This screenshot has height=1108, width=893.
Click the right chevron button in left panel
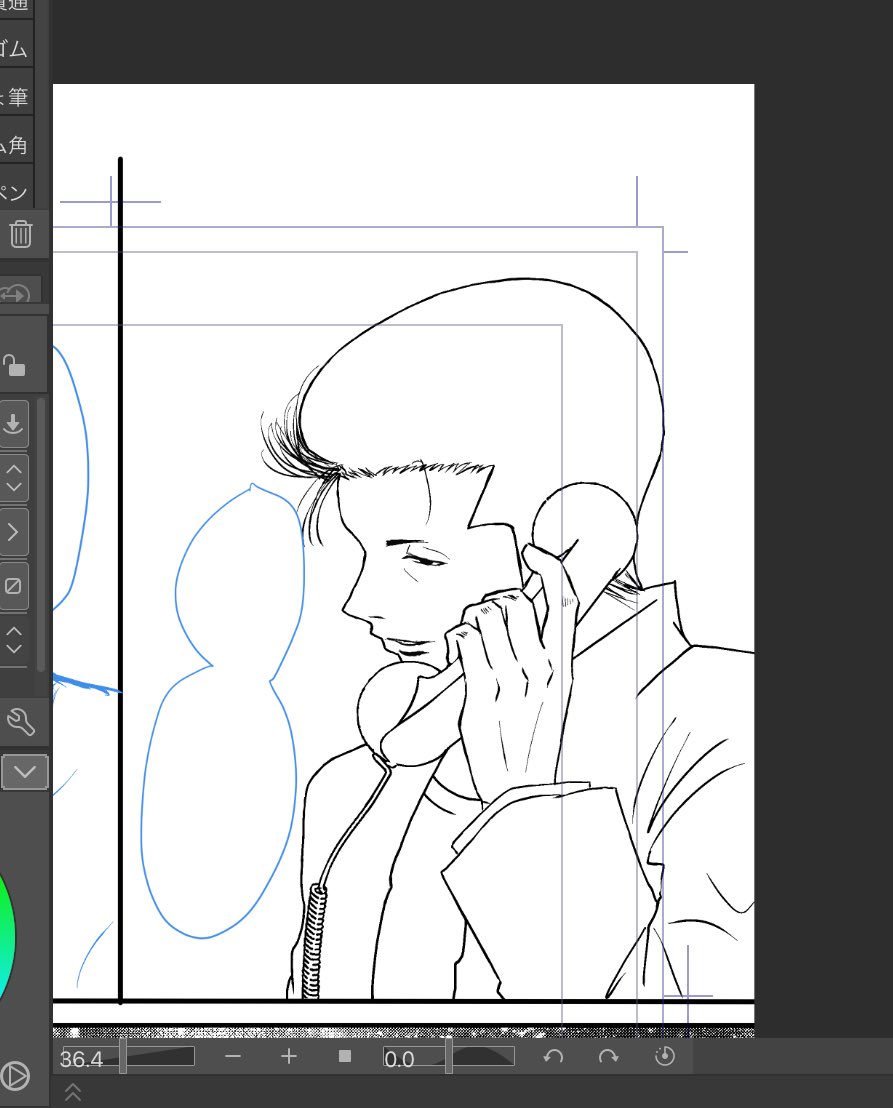pyautogui.click(x=14, y=532)
